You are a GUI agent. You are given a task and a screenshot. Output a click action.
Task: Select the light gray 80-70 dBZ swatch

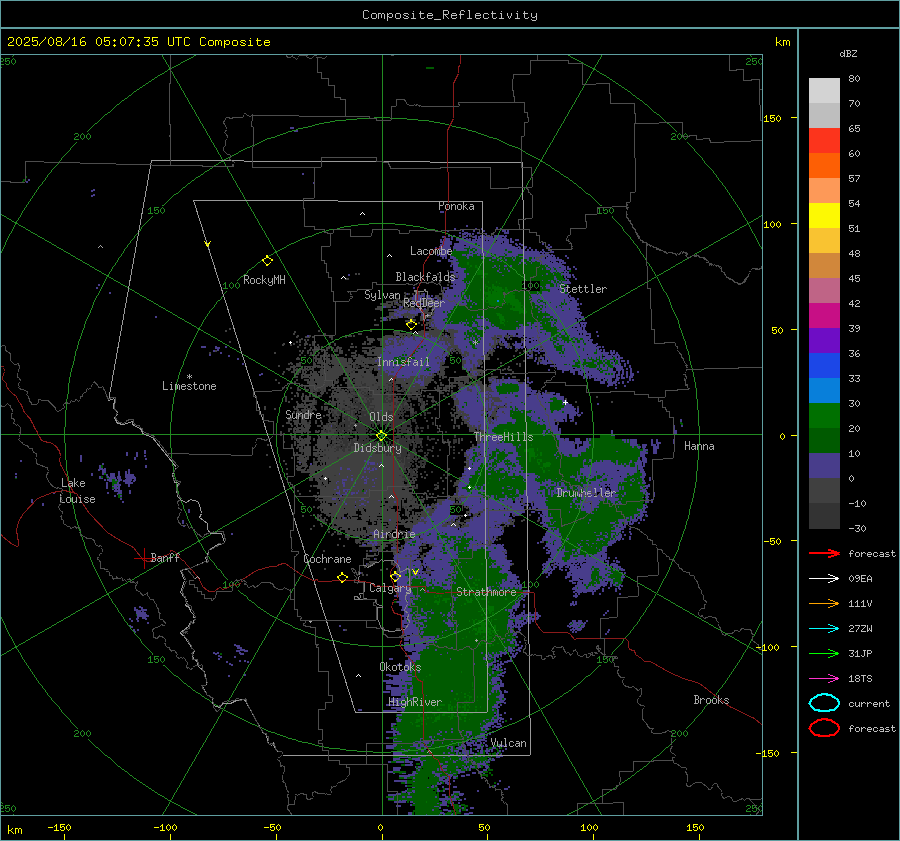[x=824, y=91]
